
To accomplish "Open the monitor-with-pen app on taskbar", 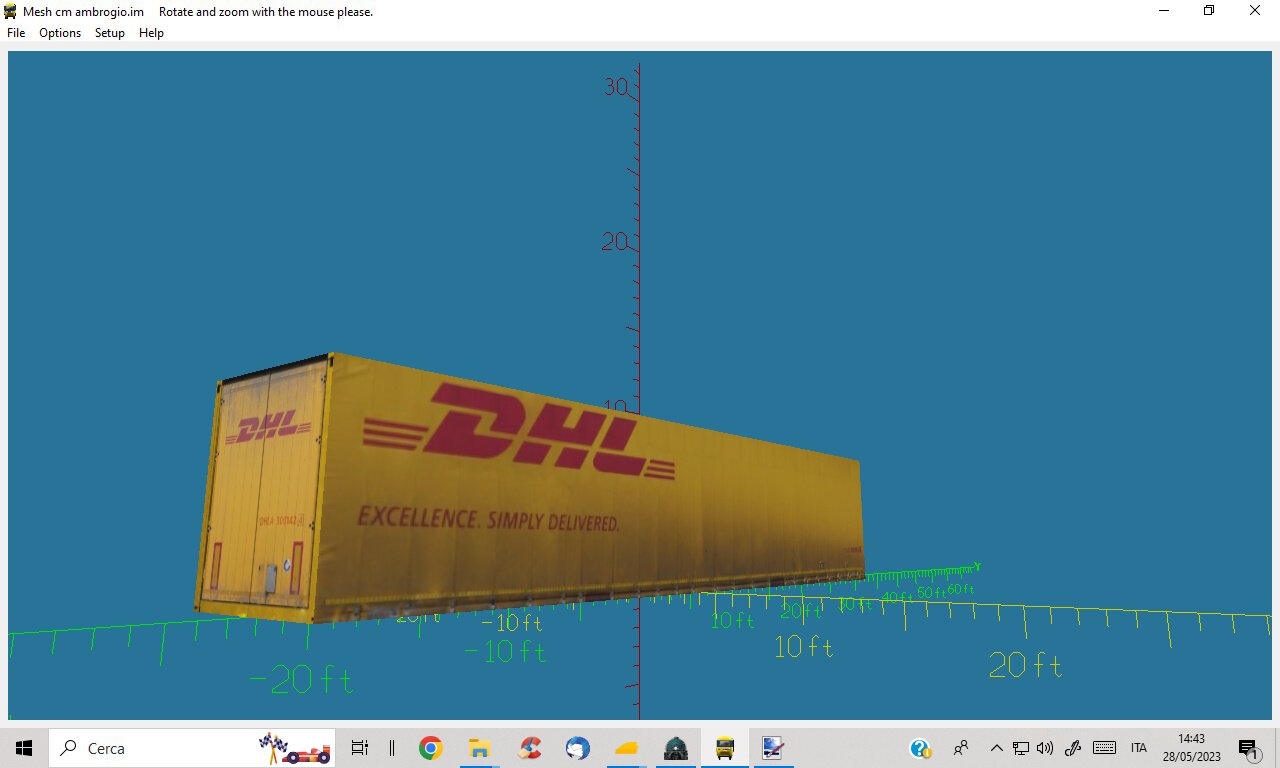I will click(773, 748).
